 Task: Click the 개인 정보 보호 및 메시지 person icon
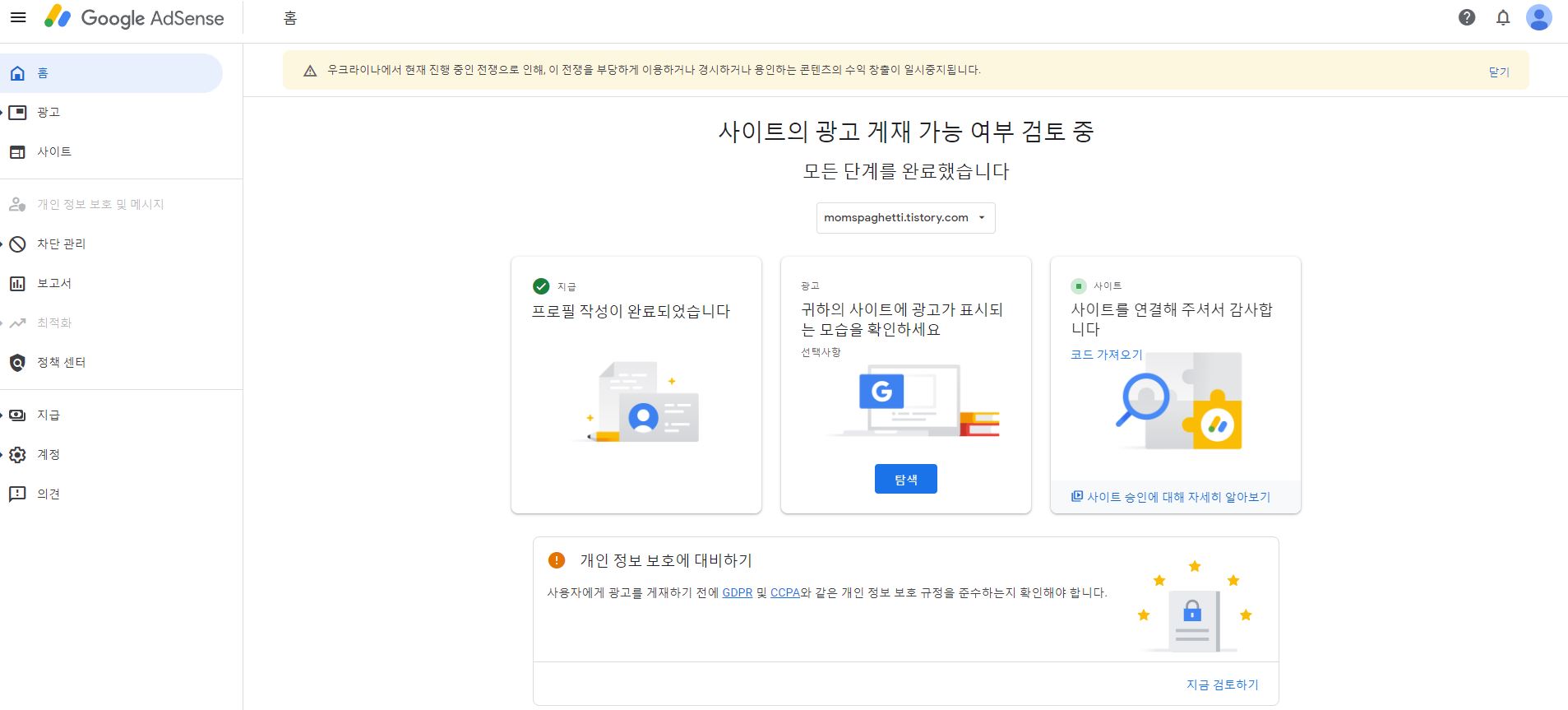click(17, 205)
